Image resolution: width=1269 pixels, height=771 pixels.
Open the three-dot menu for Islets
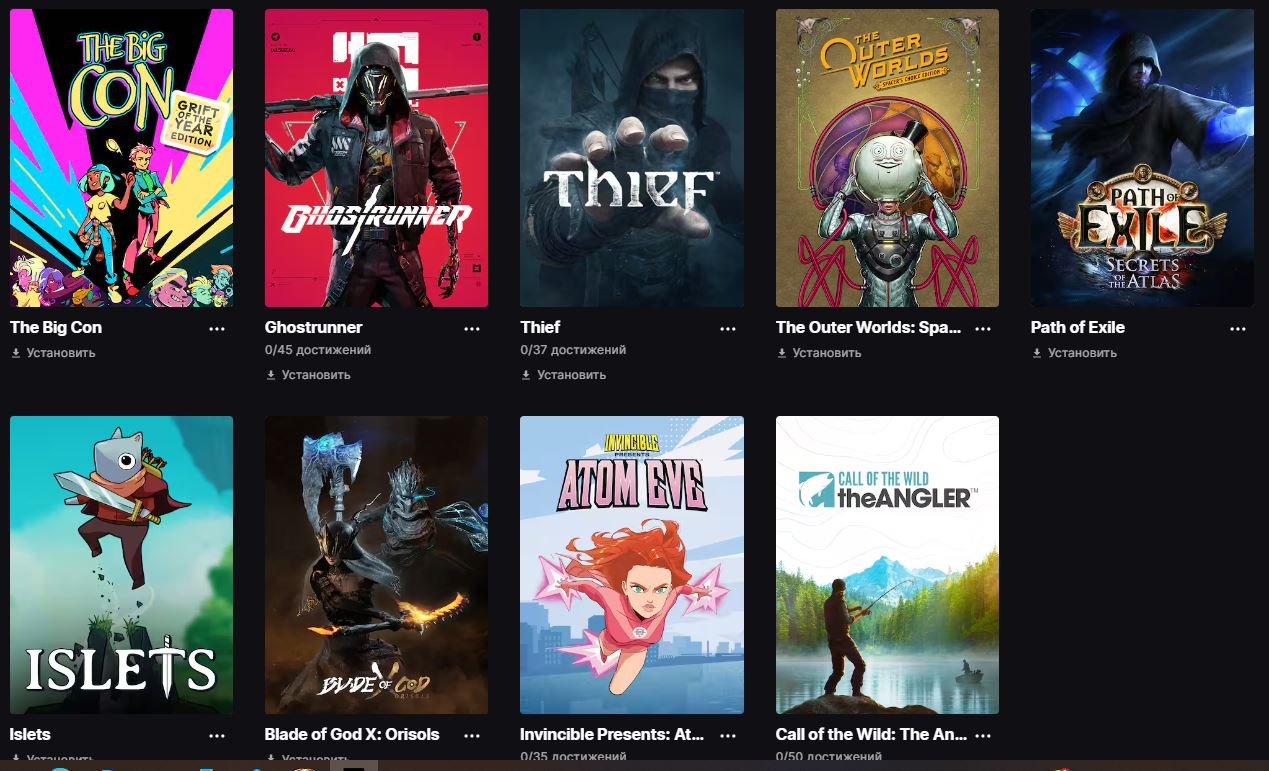point(217,735)
